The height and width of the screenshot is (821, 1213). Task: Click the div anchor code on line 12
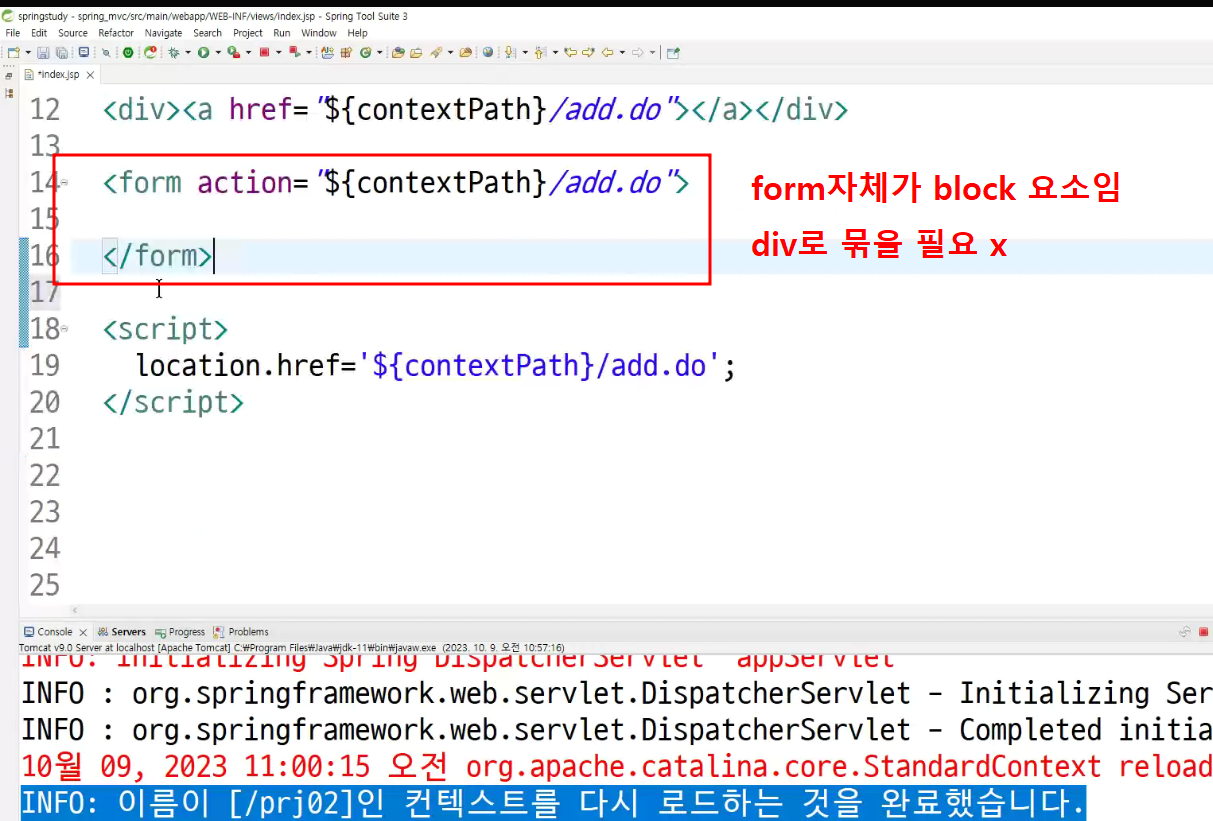click(475, 110)
